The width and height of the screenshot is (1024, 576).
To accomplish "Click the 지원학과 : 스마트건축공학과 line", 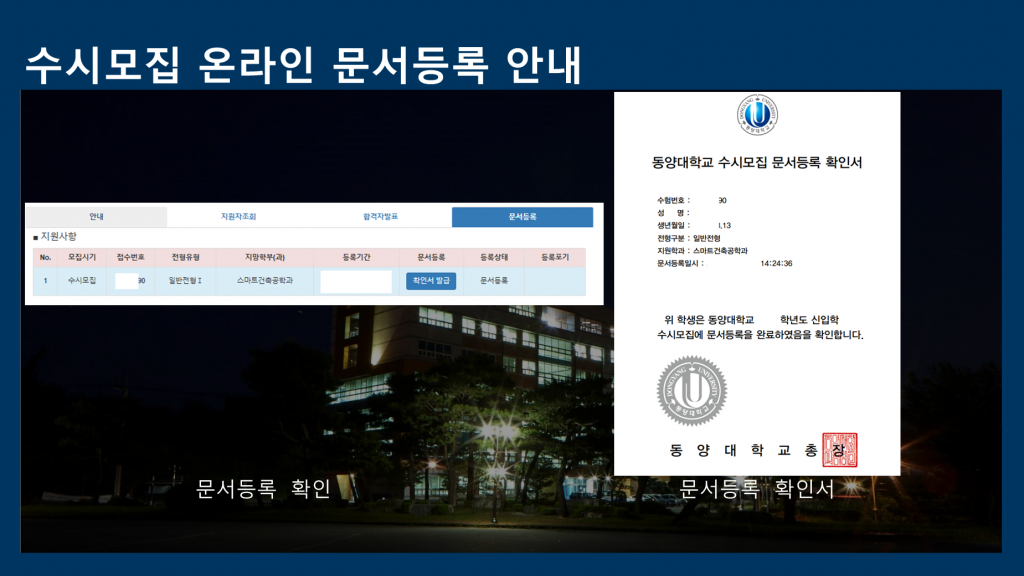I will tap(702, 251).
